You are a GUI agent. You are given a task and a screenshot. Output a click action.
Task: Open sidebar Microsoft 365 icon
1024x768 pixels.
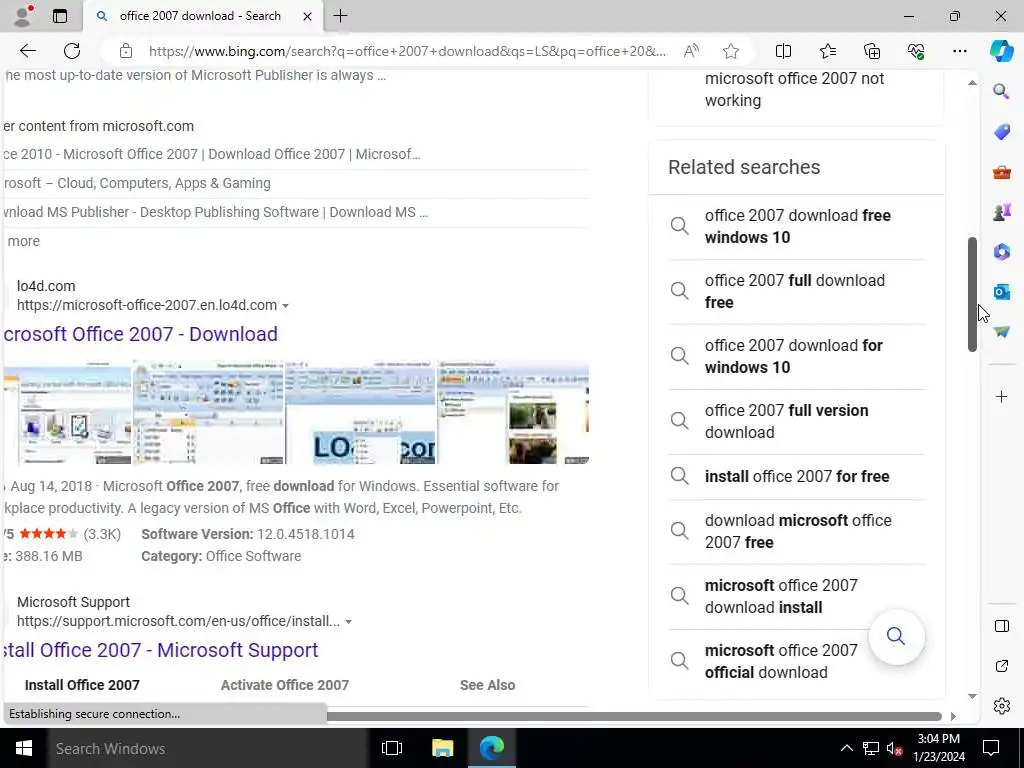(1001, 251)
